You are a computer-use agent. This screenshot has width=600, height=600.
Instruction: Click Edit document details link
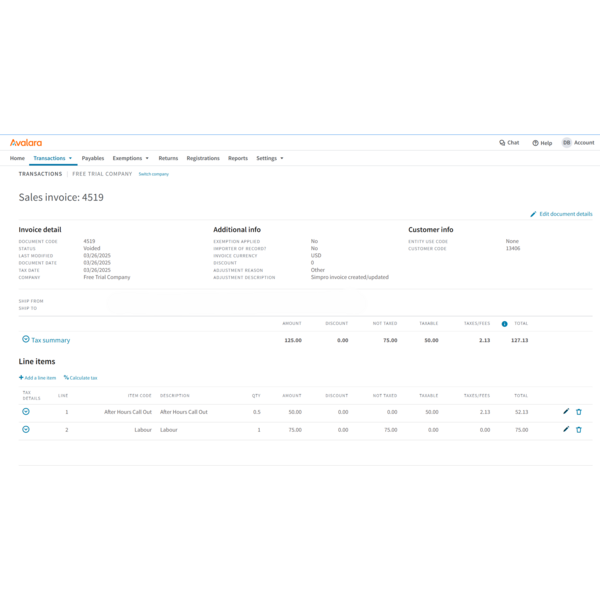(566, 214)
